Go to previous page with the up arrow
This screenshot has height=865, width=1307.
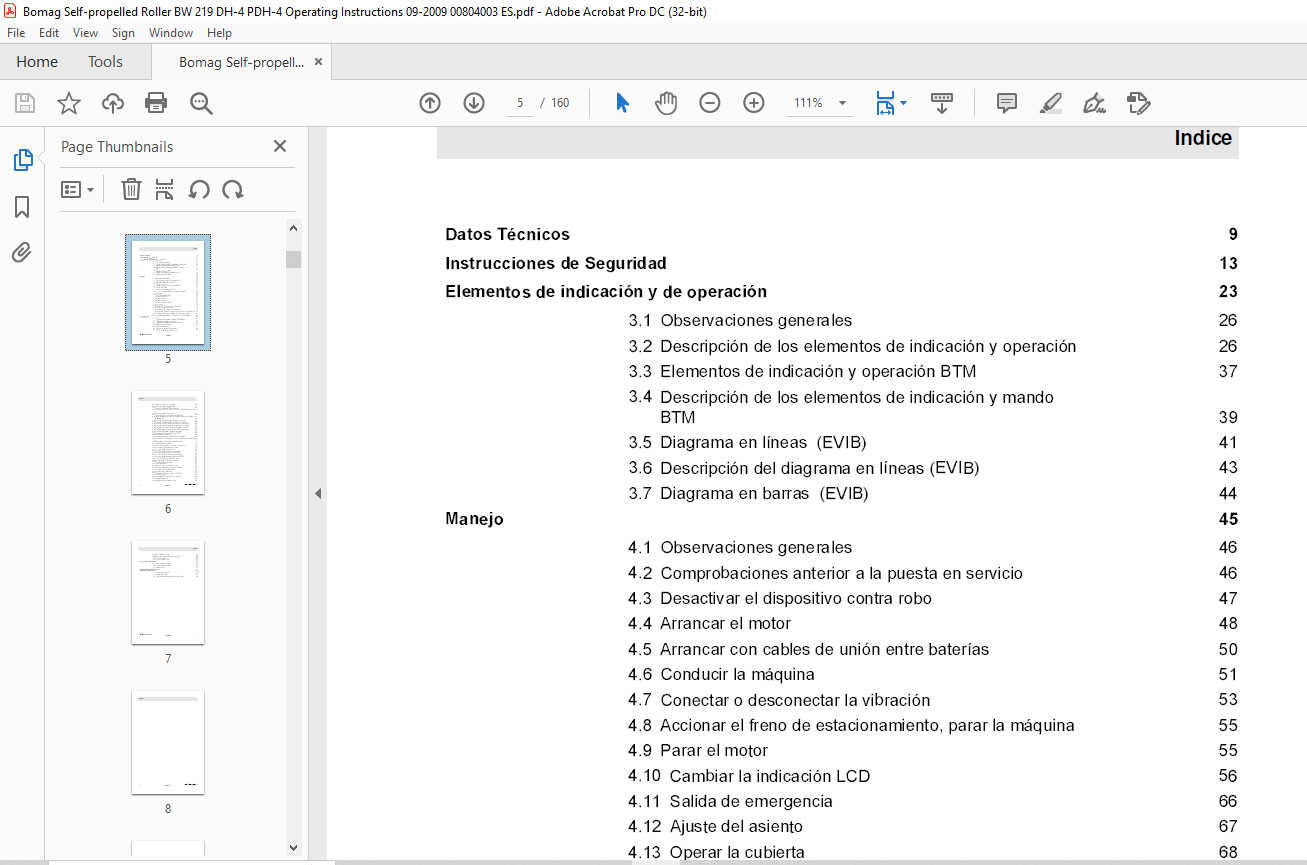(430, 103)
